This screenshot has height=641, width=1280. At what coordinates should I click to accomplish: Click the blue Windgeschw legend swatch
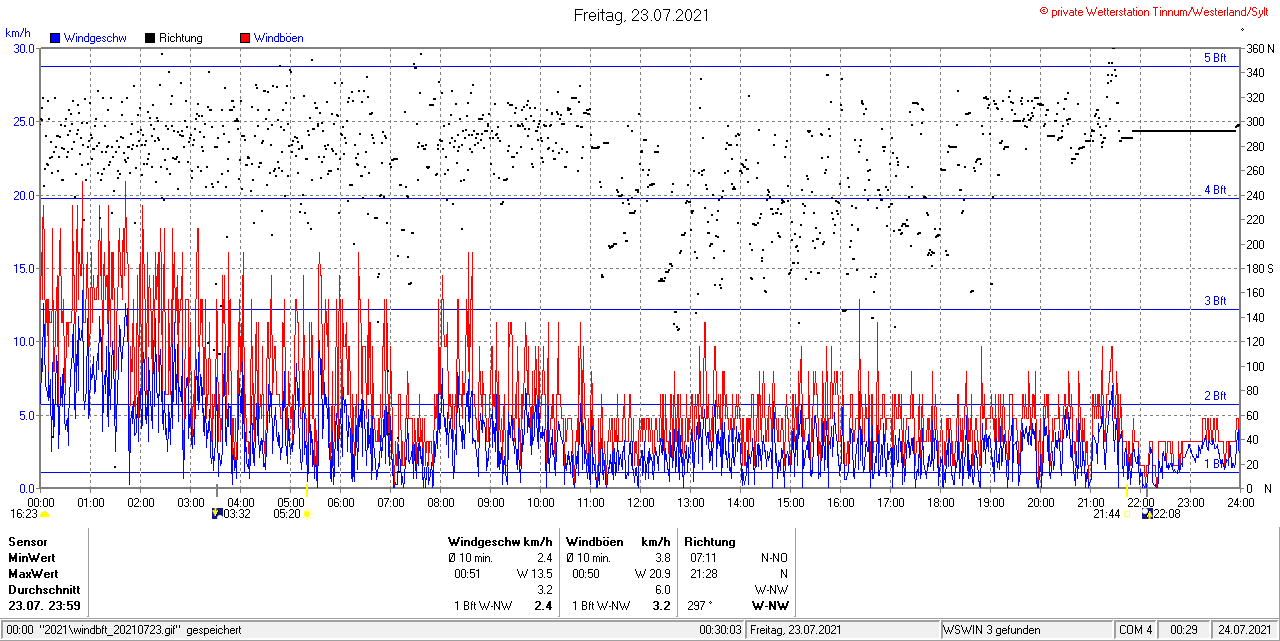pyautogui.click(x=56, y=38)
